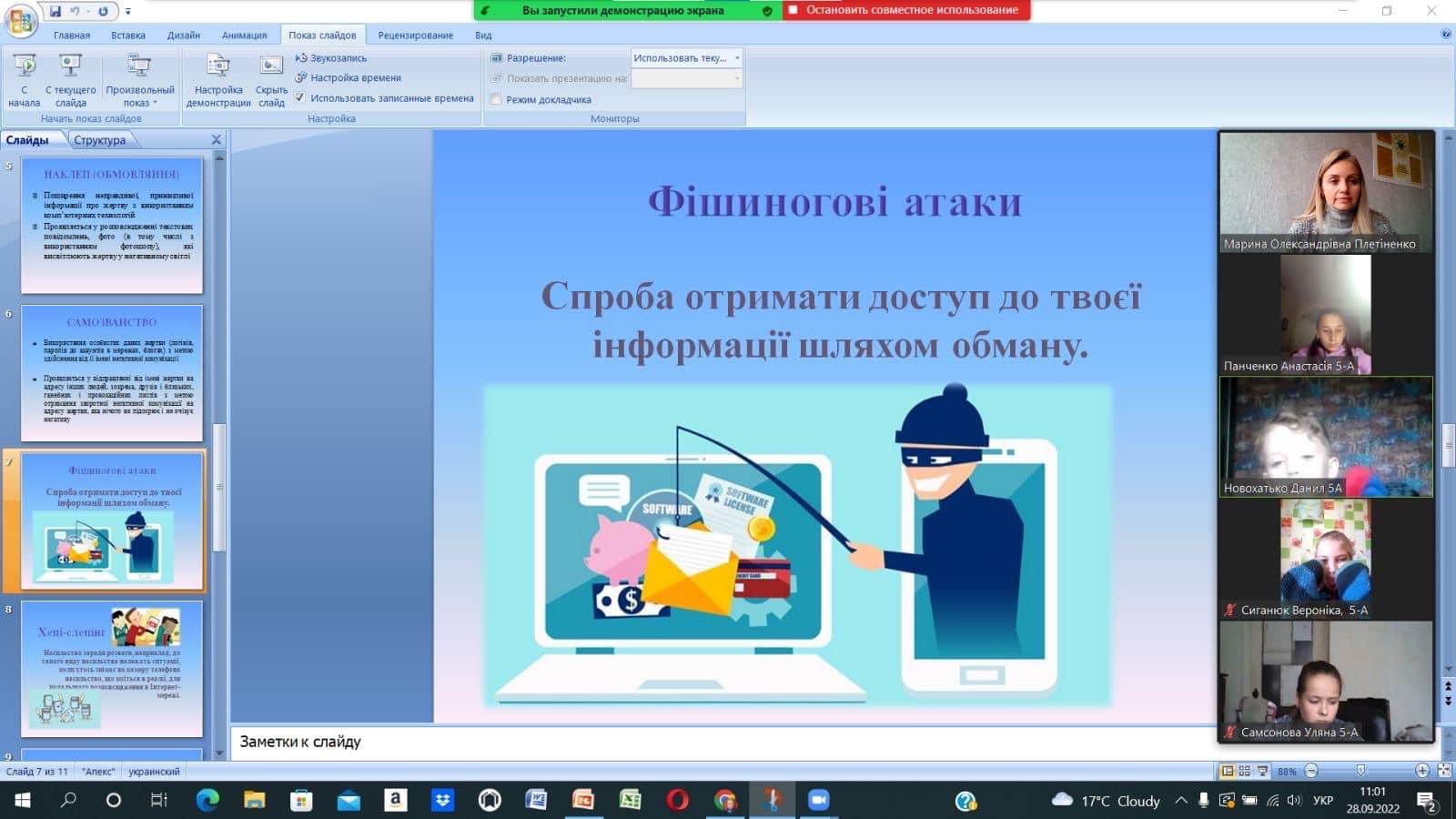The image size is (1456, 819).
Task: Select slide 8 Хепі-слепінг thumbnail
Action: tap(112, 669)
